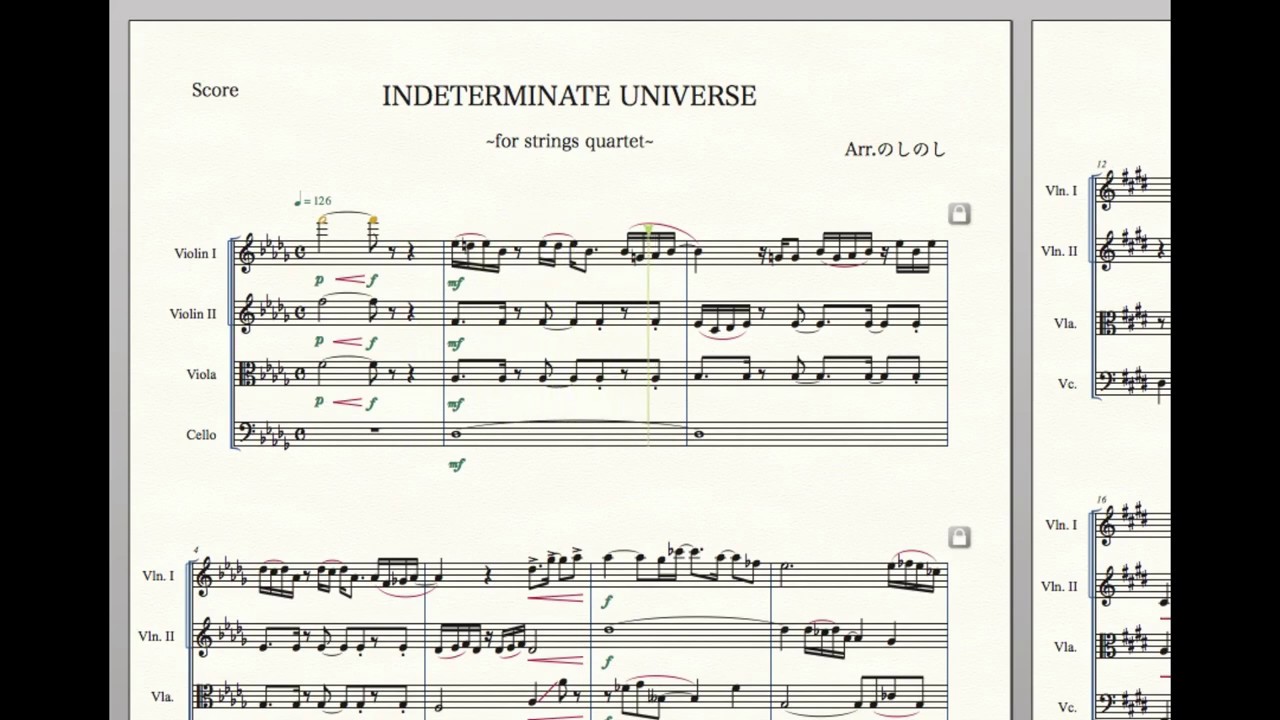Select the tempo marking showing 126
The image size is (1280, 720).
[x=313, y=201]
